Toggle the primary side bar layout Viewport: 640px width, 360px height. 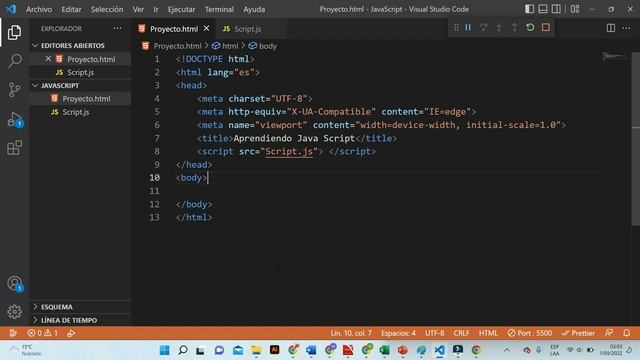[x=529, y=9]
